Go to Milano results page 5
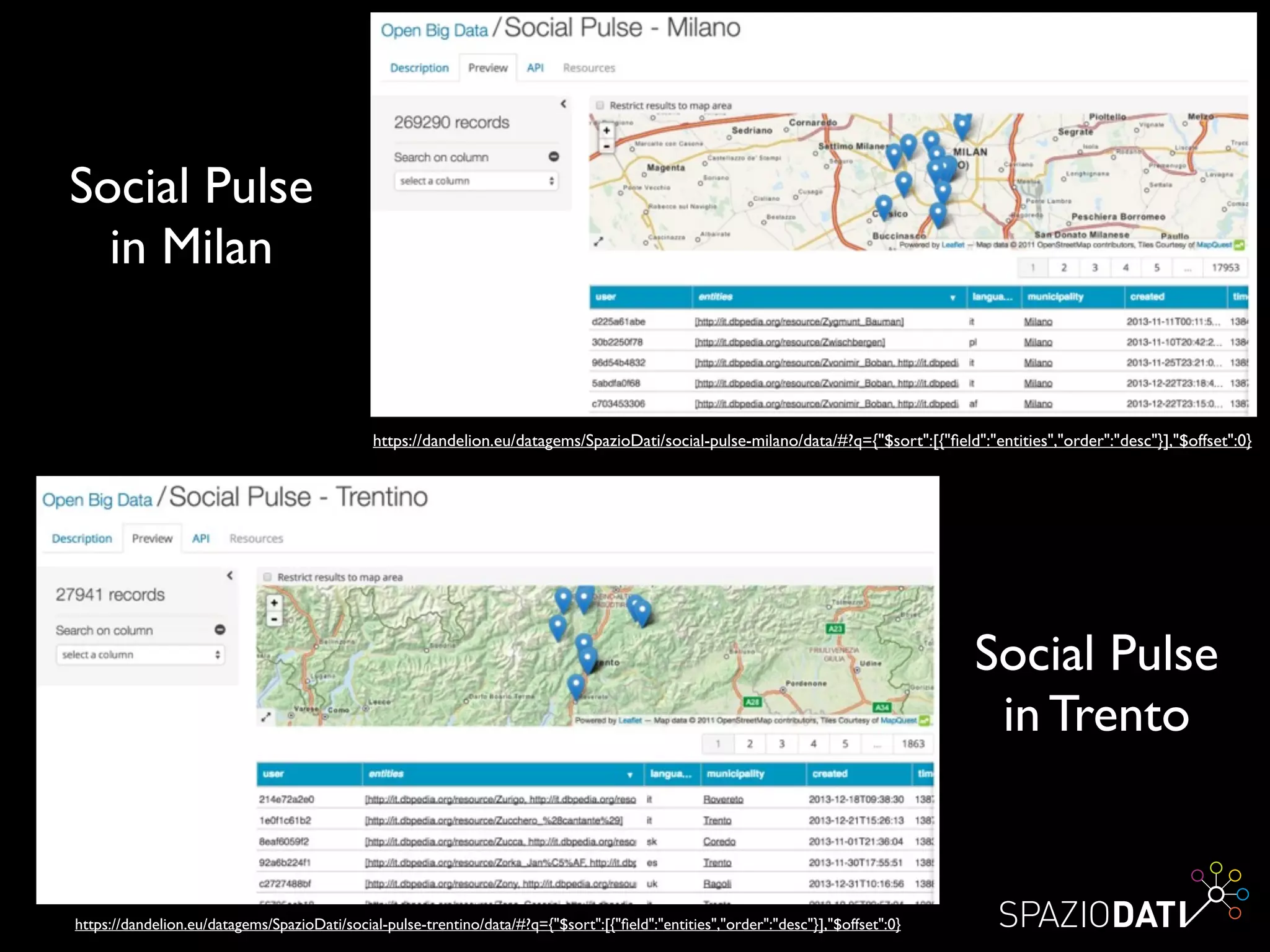This screenshot has height=952, width=1270. pyautogui.click(x=1157, y=268)
